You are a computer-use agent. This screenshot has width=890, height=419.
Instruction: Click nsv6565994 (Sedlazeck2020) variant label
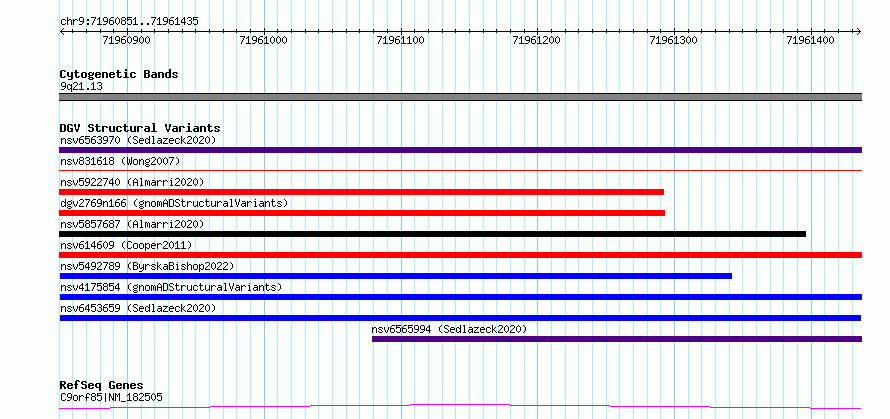(449, 329)
